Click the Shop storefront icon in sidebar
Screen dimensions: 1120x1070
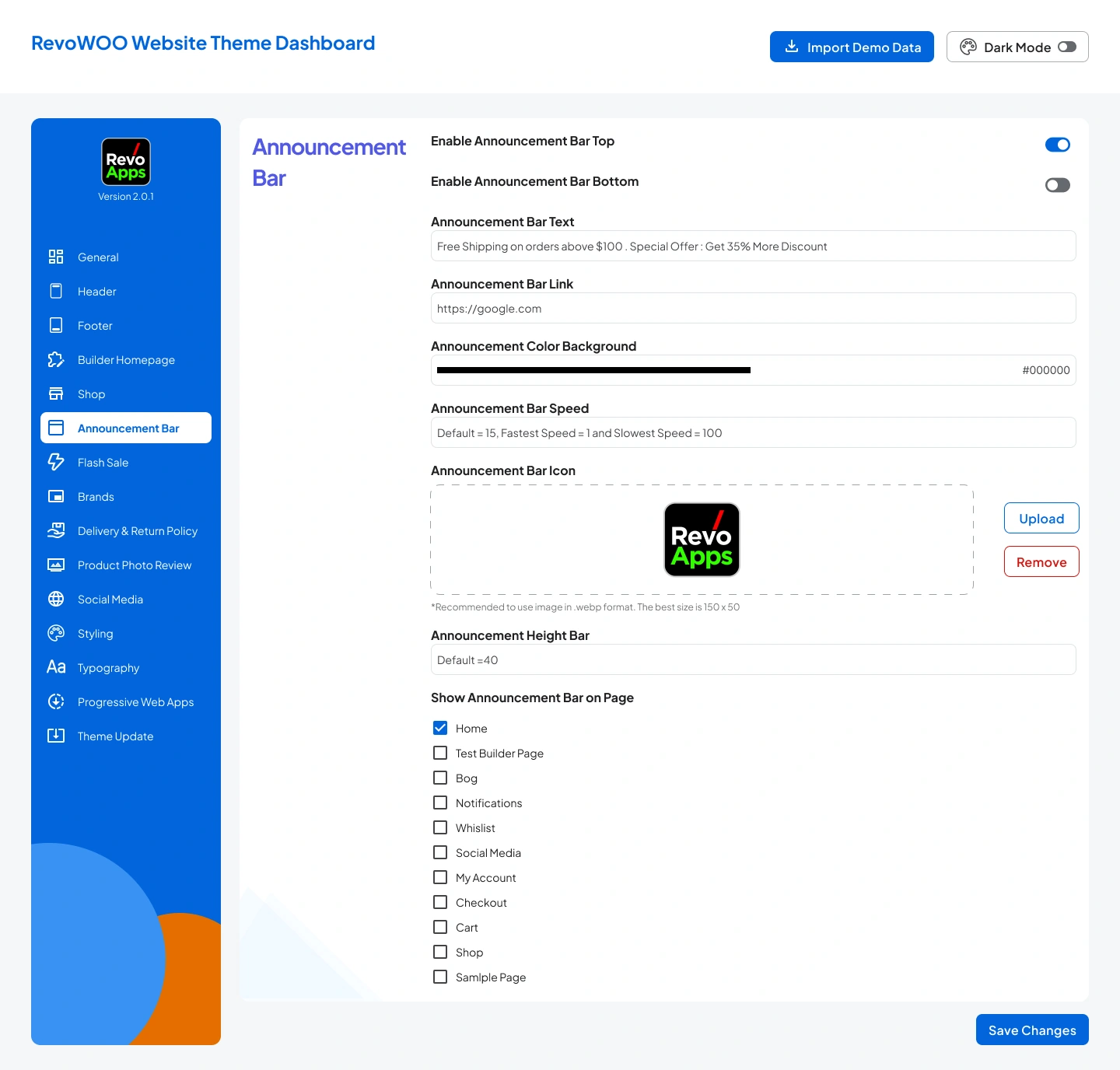[x=56, y=393]
